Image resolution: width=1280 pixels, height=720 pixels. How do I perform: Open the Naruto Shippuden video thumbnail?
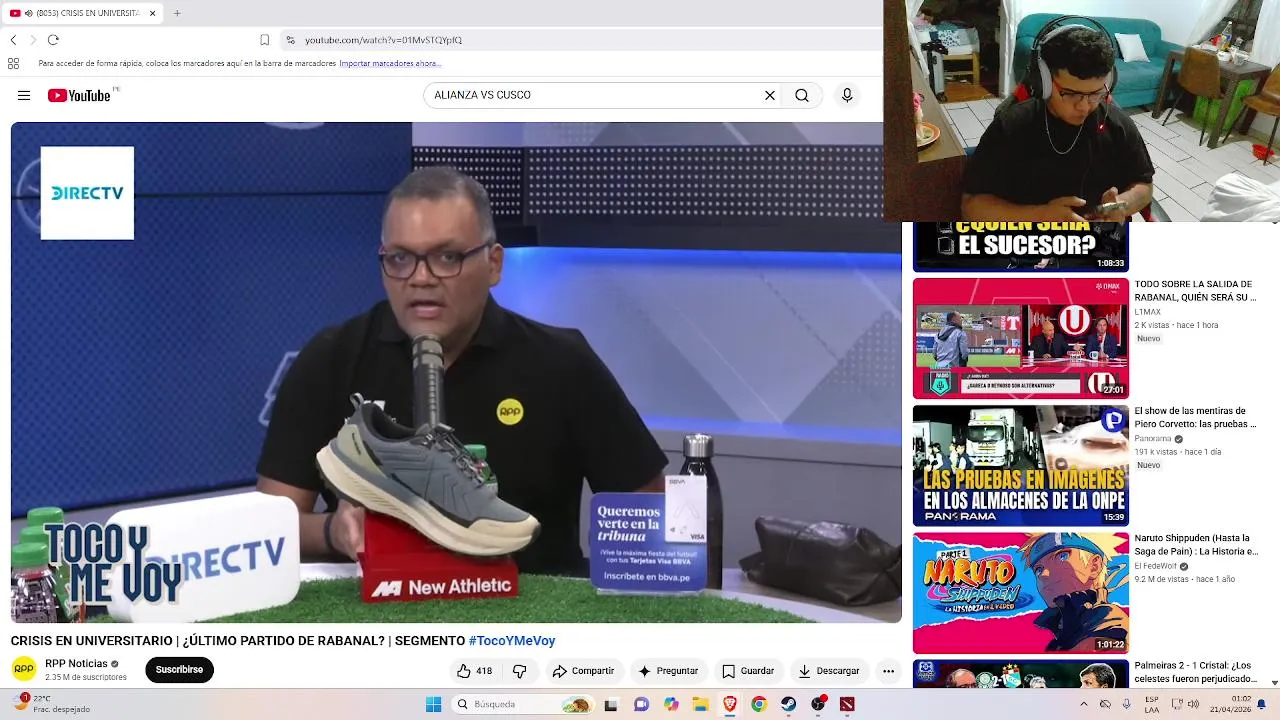(1021, 592)
